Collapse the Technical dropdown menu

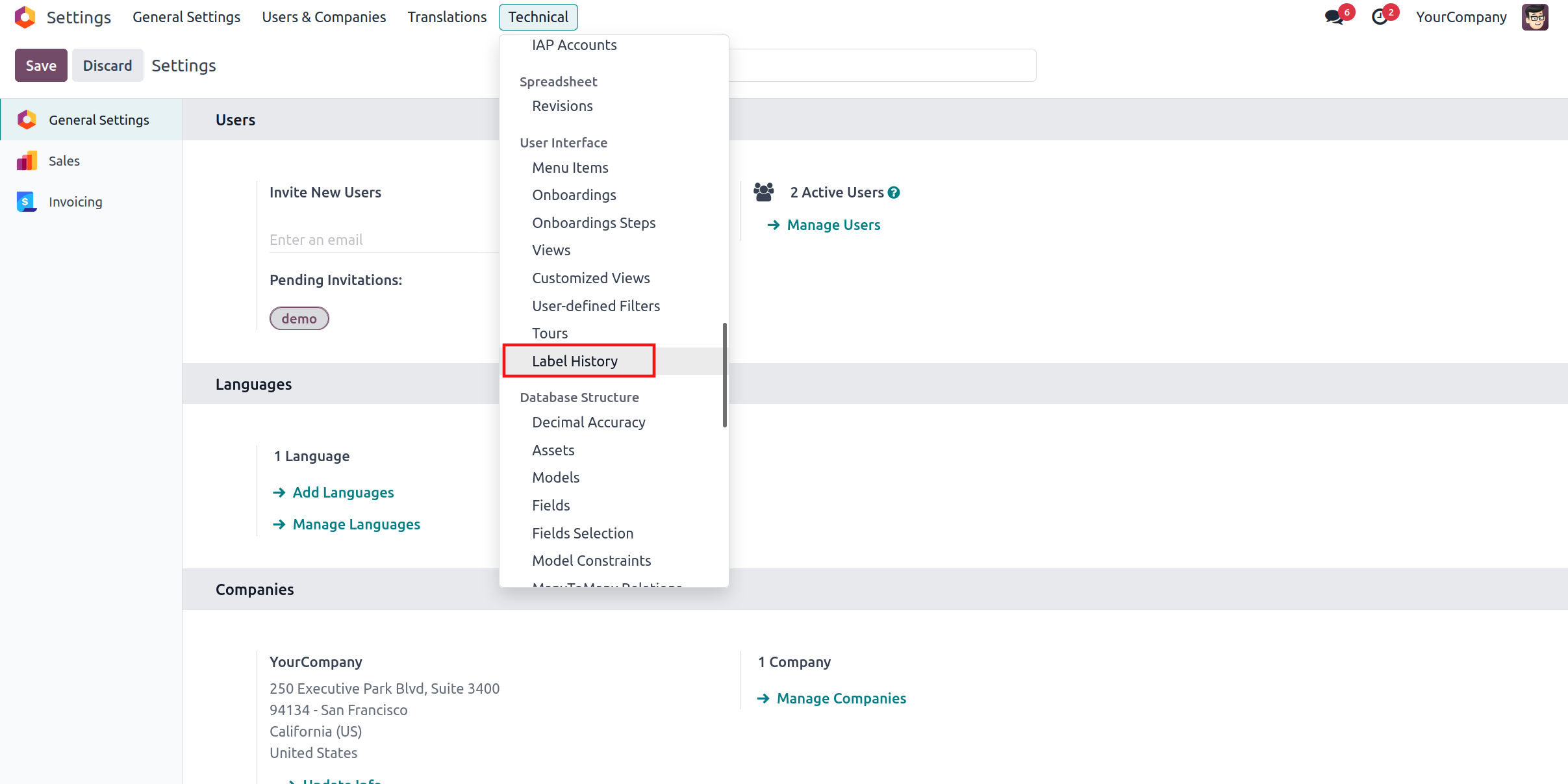538,17
